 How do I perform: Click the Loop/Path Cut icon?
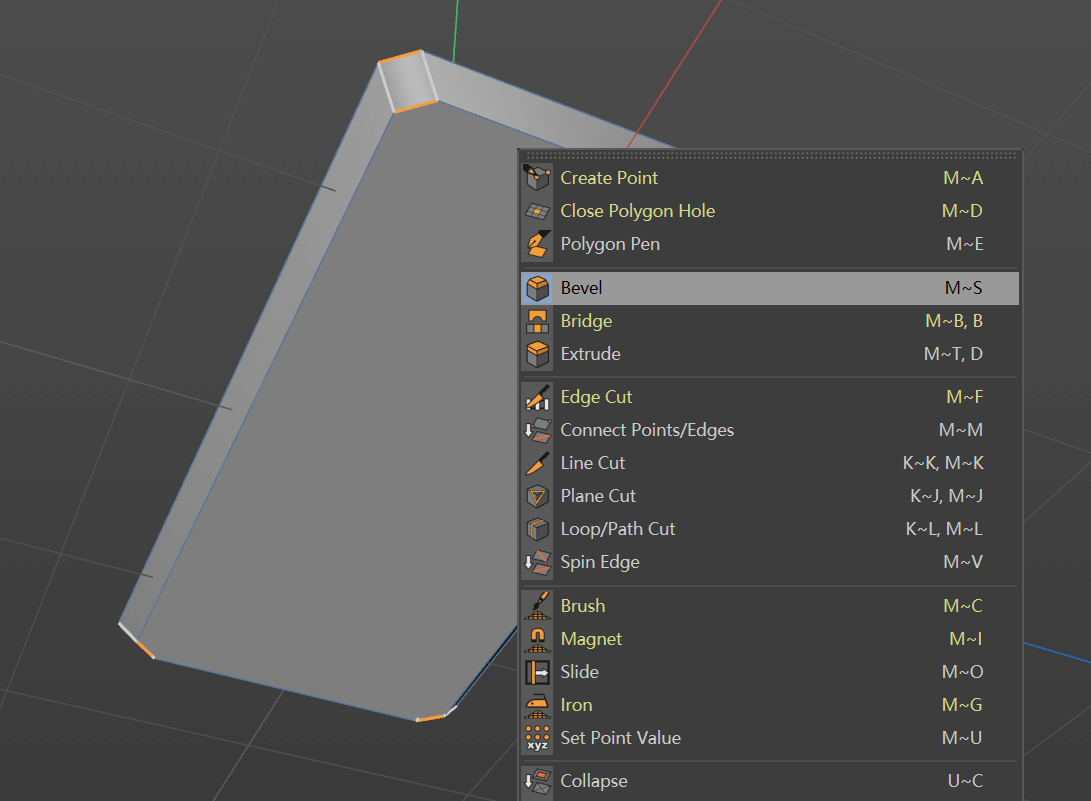pyautogui.click(x=537, y=530)
